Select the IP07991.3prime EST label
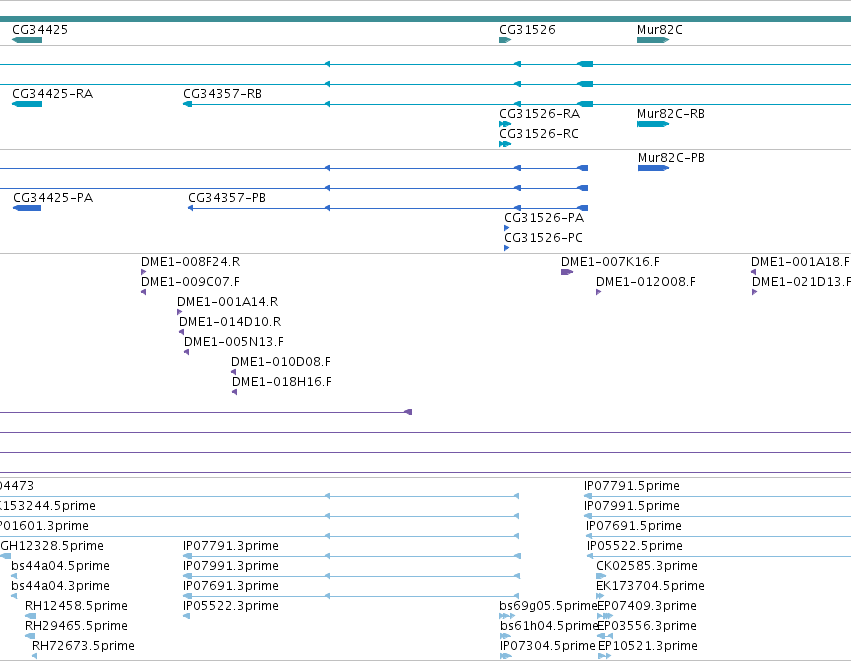 coord(231,567)
